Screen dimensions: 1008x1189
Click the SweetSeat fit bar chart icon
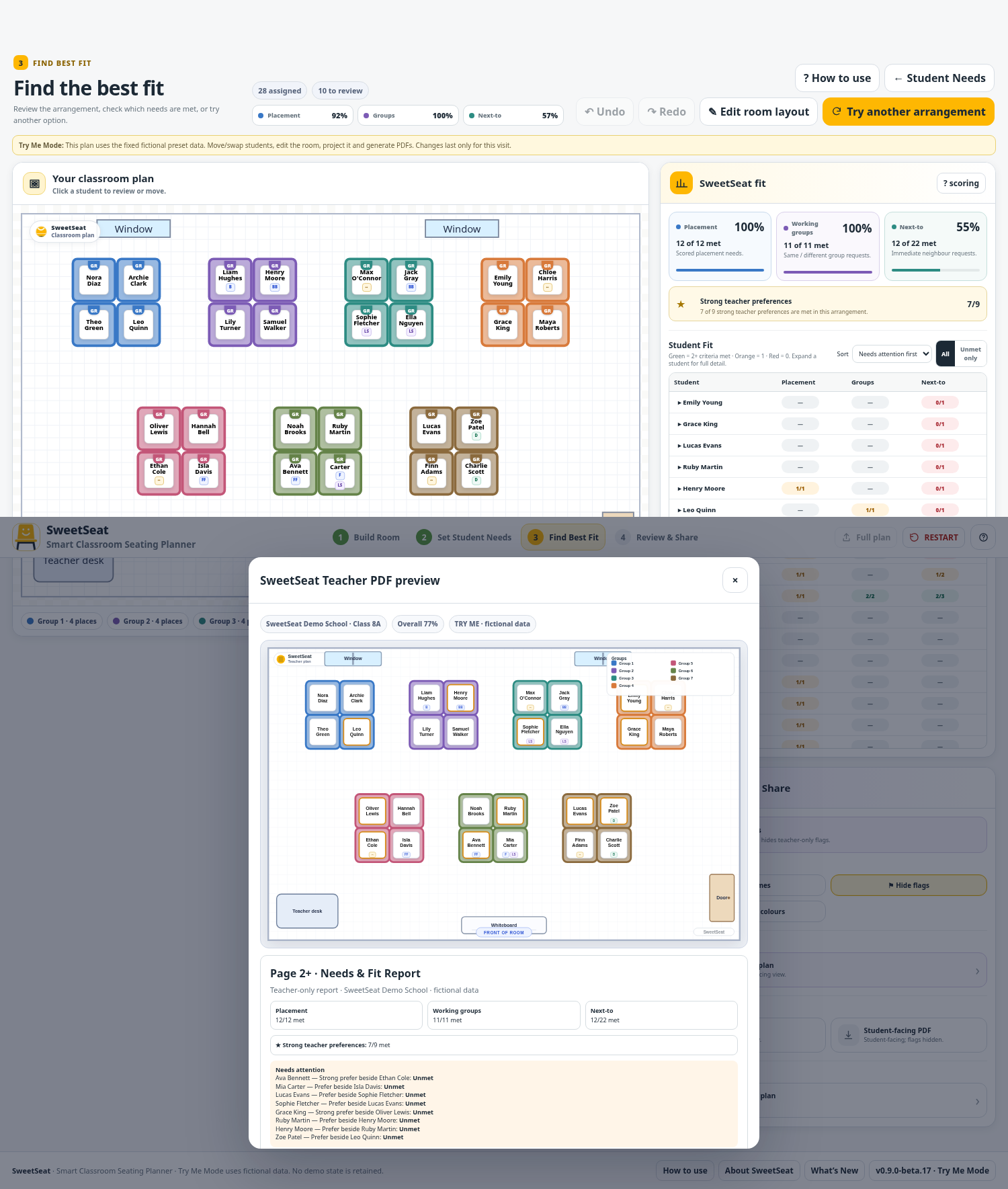681,183
